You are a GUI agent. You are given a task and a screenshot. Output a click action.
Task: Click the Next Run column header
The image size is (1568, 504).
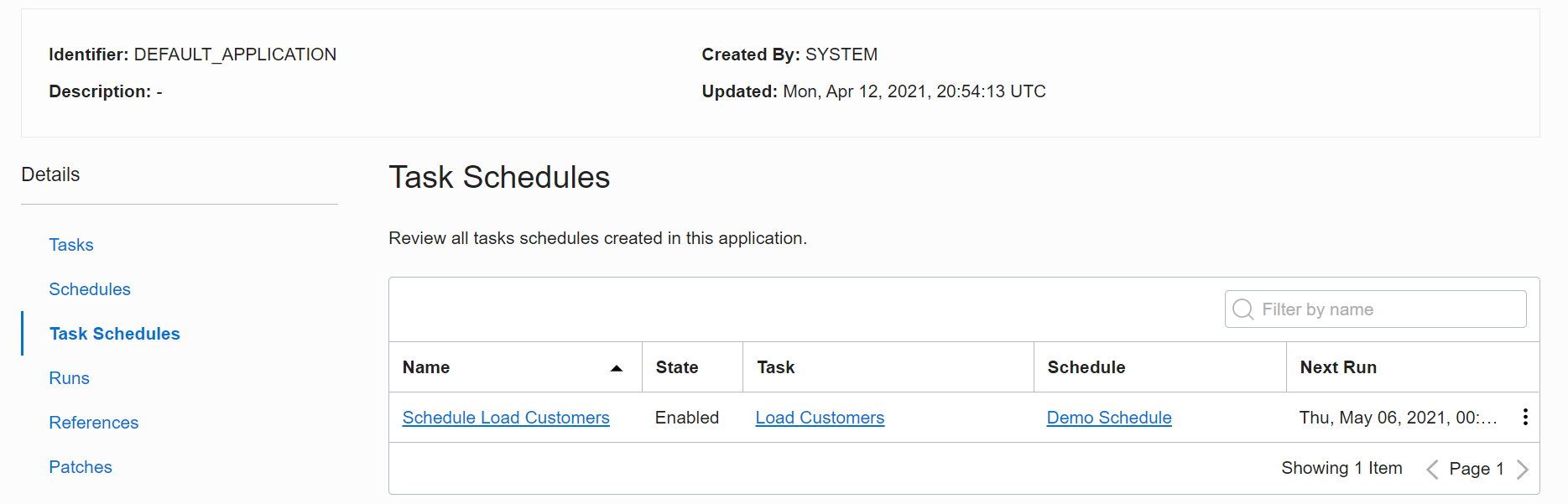[1338, 367]
